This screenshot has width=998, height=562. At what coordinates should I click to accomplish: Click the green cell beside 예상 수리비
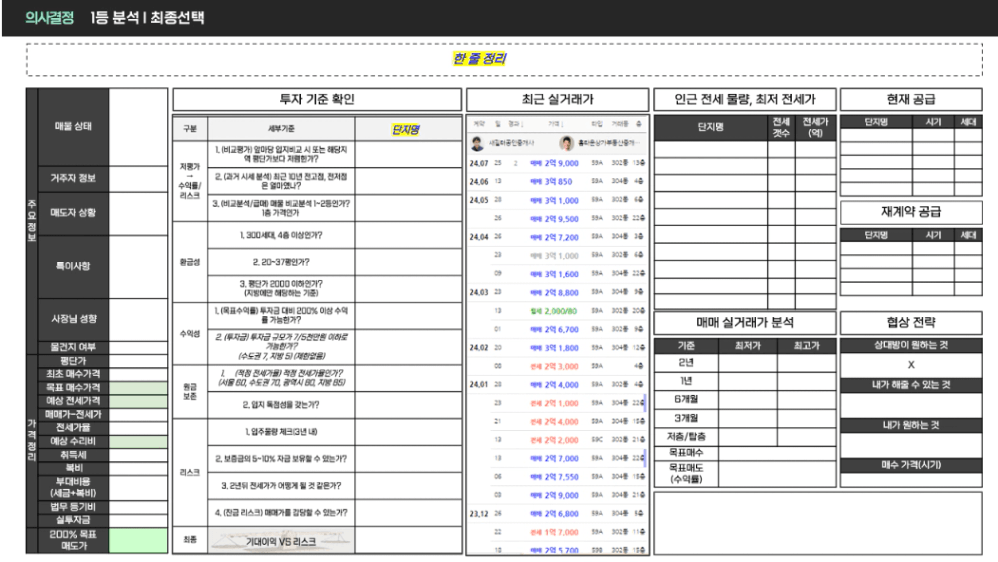138,442
